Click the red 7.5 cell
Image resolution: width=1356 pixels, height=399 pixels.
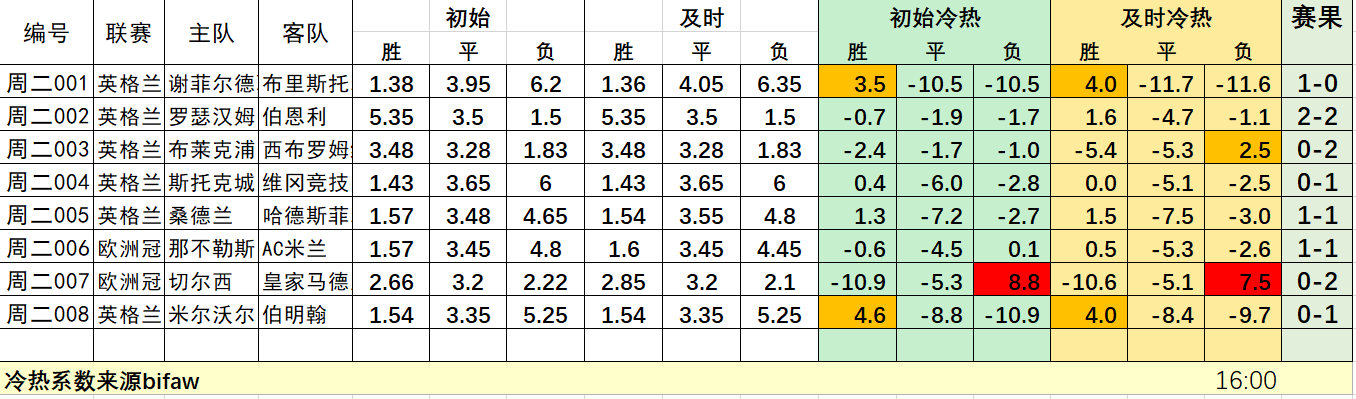pyautogui.click(x=1244, y=282)
